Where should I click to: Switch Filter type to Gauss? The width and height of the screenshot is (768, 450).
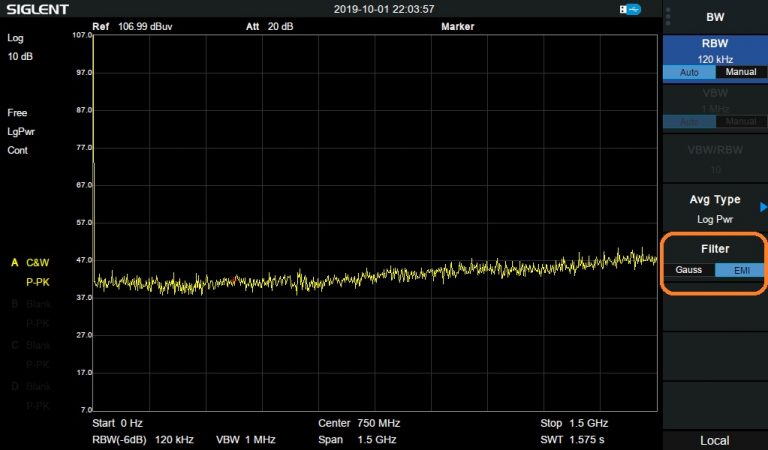click(689, 270)
